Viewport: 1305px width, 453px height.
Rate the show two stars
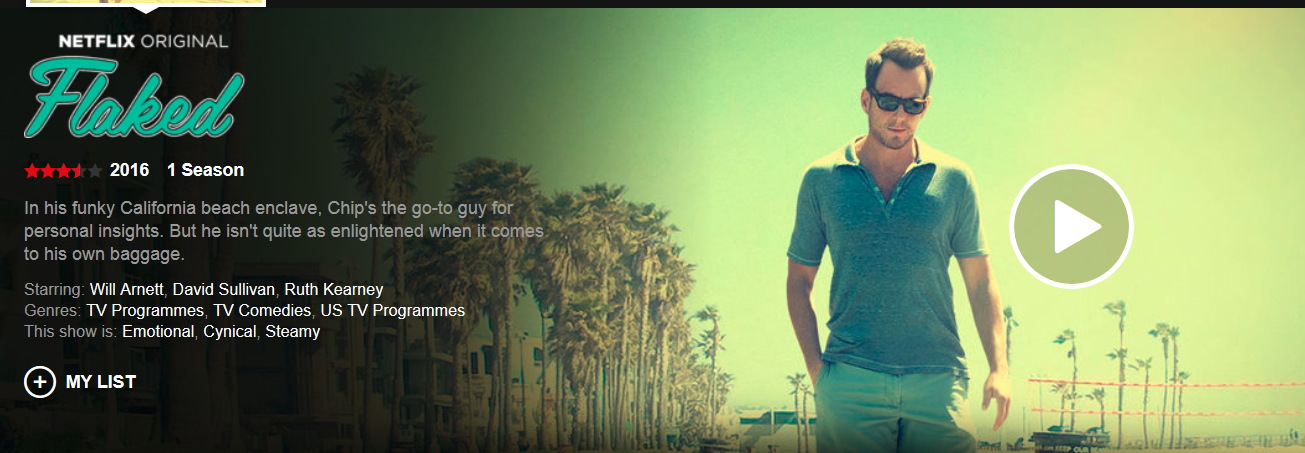point(47,171)
